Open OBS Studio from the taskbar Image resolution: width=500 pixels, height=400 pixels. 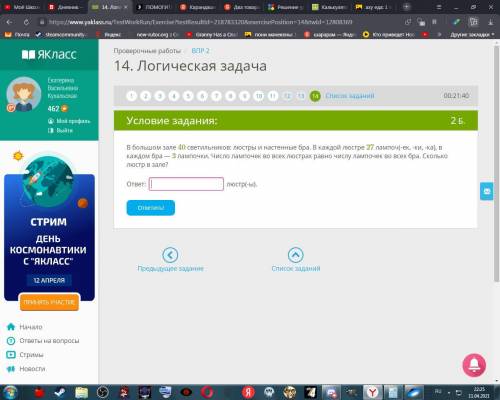(x=103, y=393)
